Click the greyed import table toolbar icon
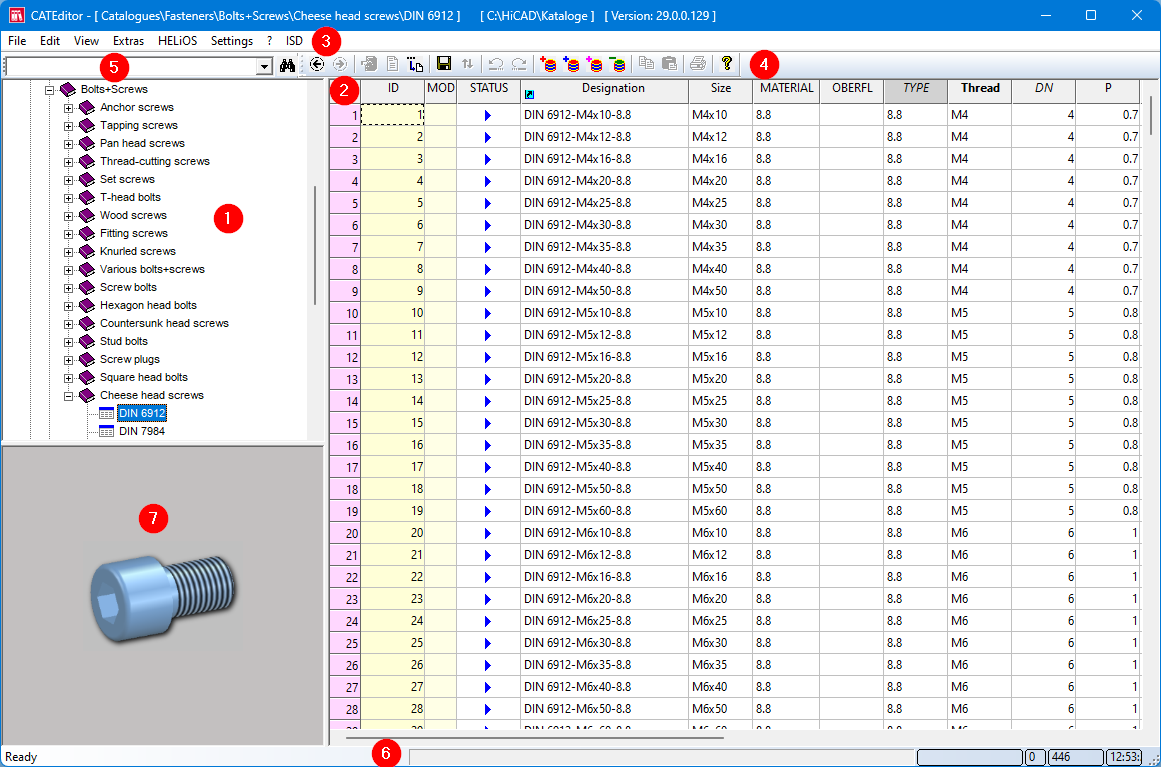Image resolution: width=1161 pixels, height=767 pixels. pyautogui.click(x=369, y=64)
